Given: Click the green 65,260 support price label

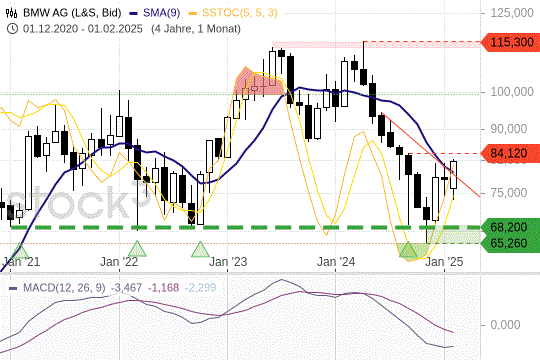Looking at the screenshot, I should pos(510,243).
